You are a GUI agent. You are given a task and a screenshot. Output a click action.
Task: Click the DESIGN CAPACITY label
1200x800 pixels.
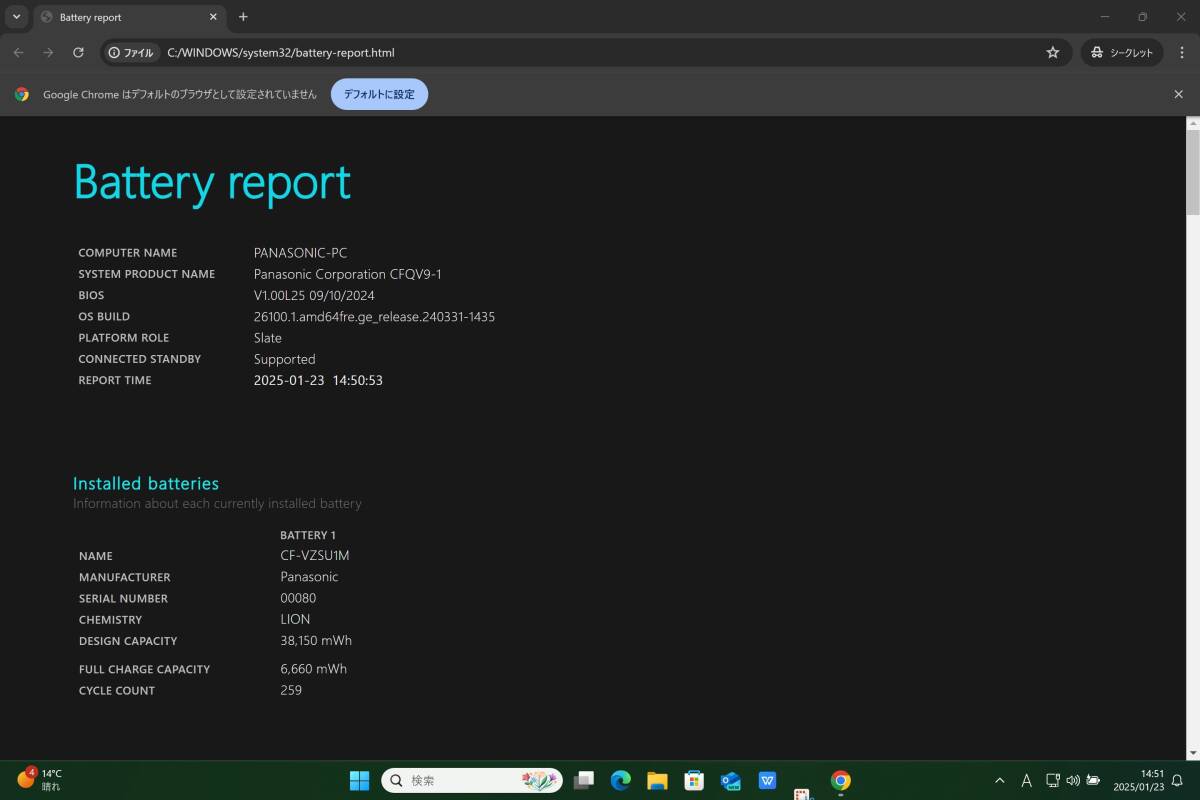(x=128, y=641)
